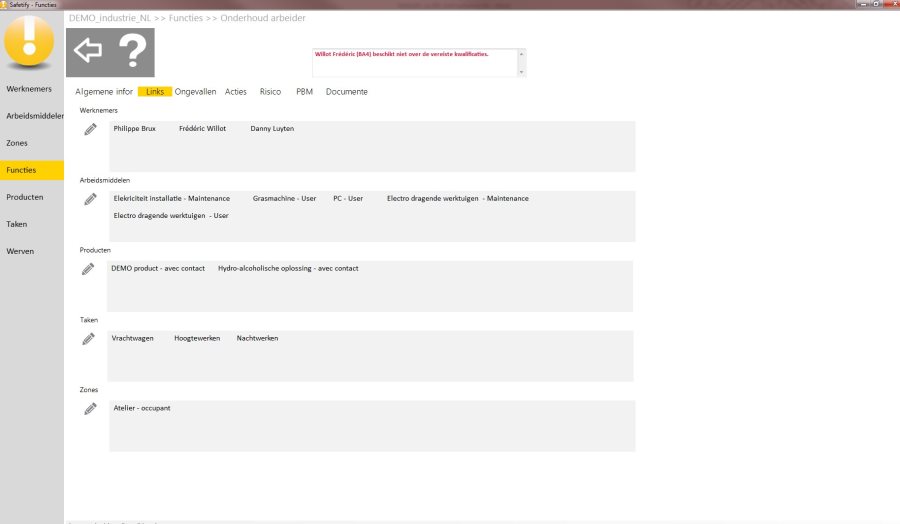Switch to Documente tab
Screen dimensions: 900x524
(x=347, y=92)
